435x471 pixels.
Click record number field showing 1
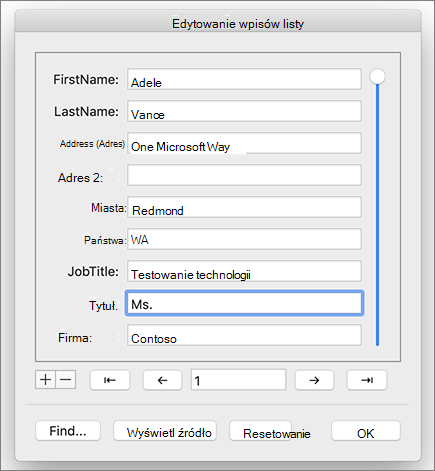coord(238,380)
